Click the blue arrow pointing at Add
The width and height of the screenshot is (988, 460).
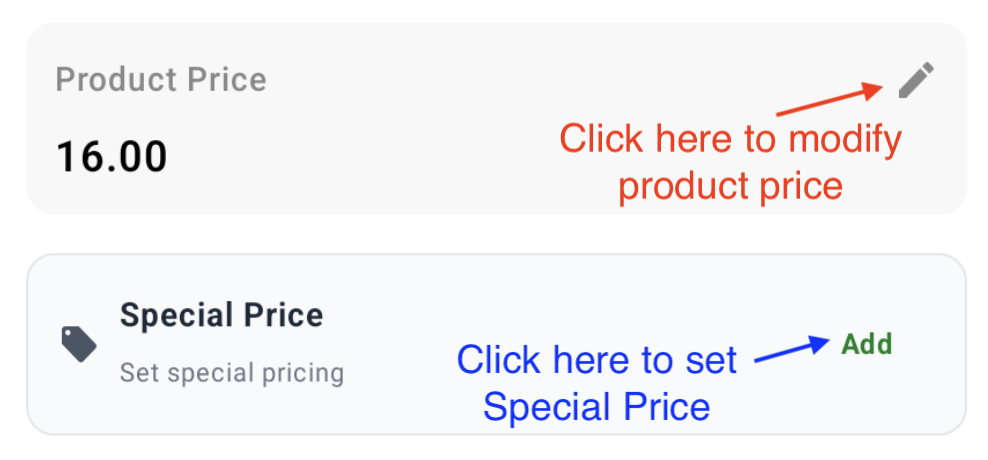click(792, 349)
